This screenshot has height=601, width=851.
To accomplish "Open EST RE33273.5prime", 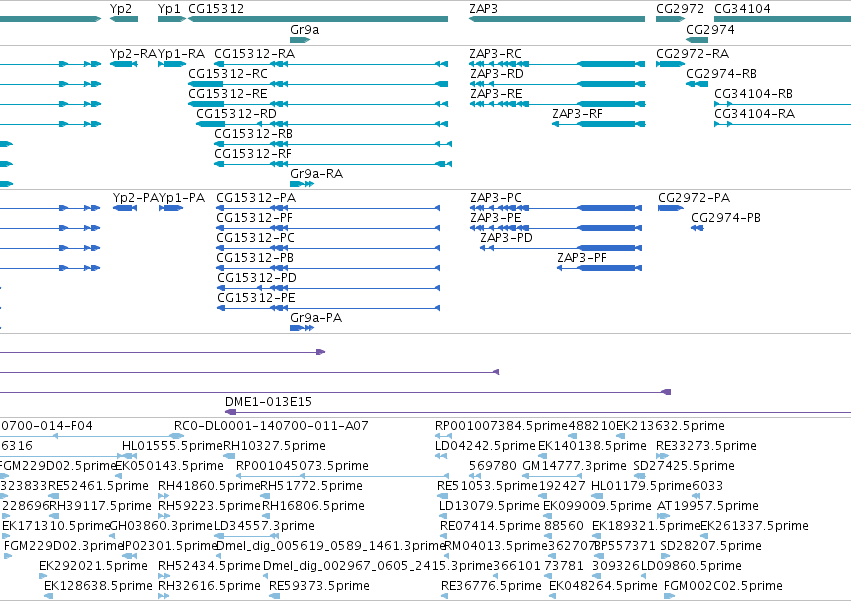I will tap(706, 446).
